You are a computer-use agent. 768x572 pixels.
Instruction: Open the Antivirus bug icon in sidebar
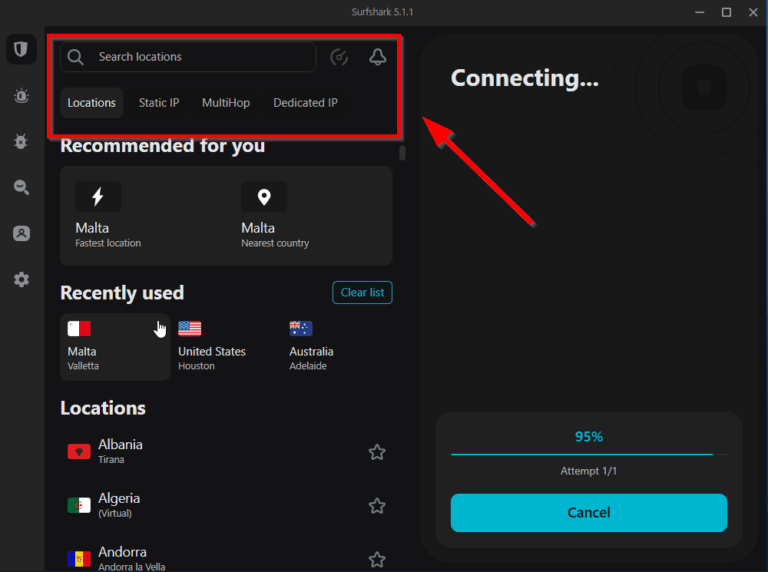click(x=21, y=142)
